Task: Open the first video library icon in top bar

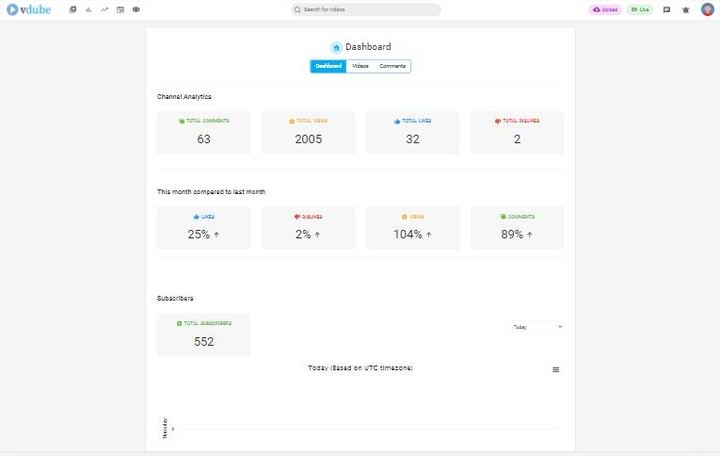Action: (x=73, y=9)
